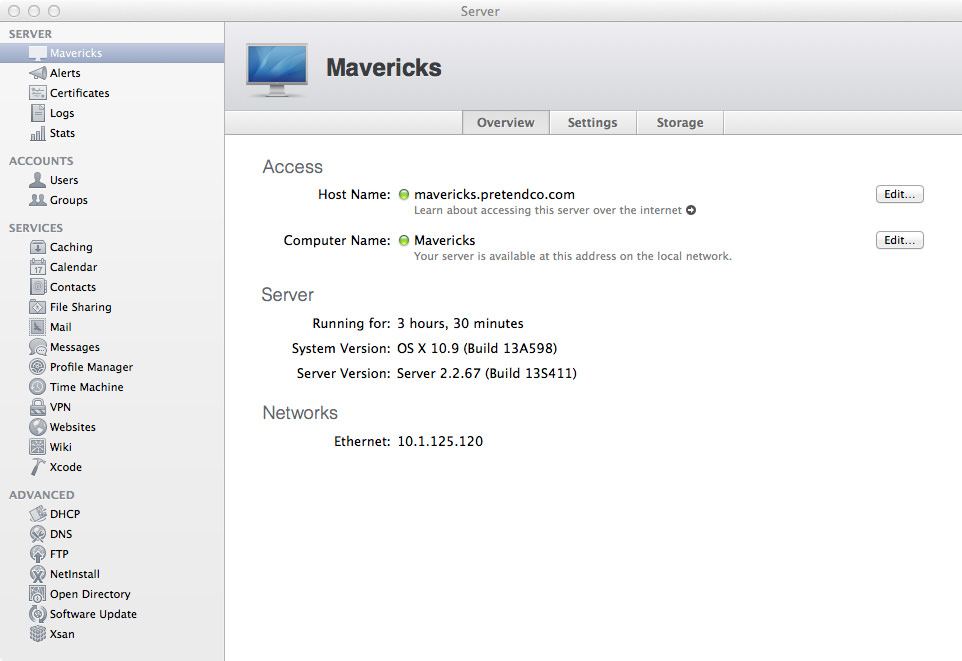Click the Host Name green status indicator
The width and height of the screenshot is (962, 661).
(x=404, y=195)
